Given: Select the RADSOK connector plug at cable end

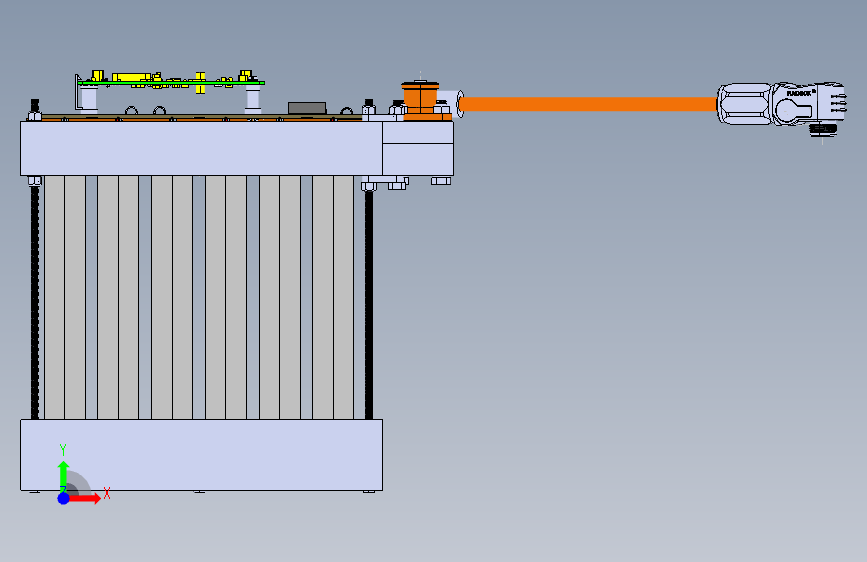Looking at the screenshot, I should pos(781,105).
